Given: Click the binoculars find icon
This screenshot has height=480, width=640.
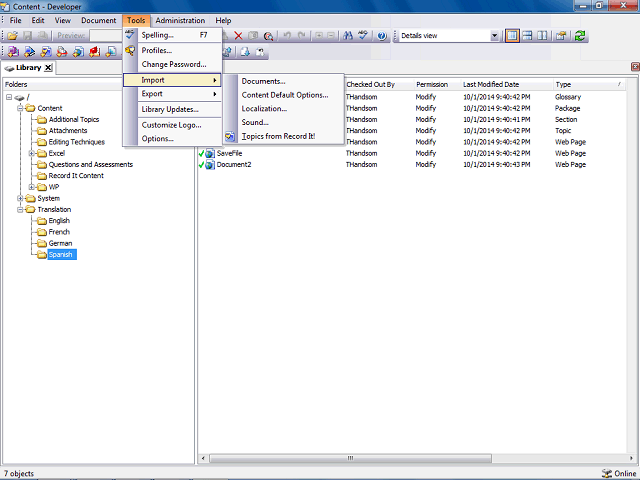Looking at the screenshot, I should tap(348, 36).
